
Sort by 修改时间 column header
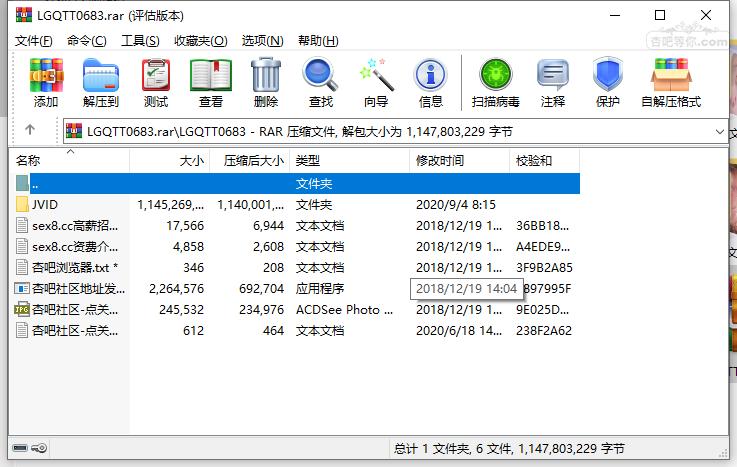click(x=459, y=161)
